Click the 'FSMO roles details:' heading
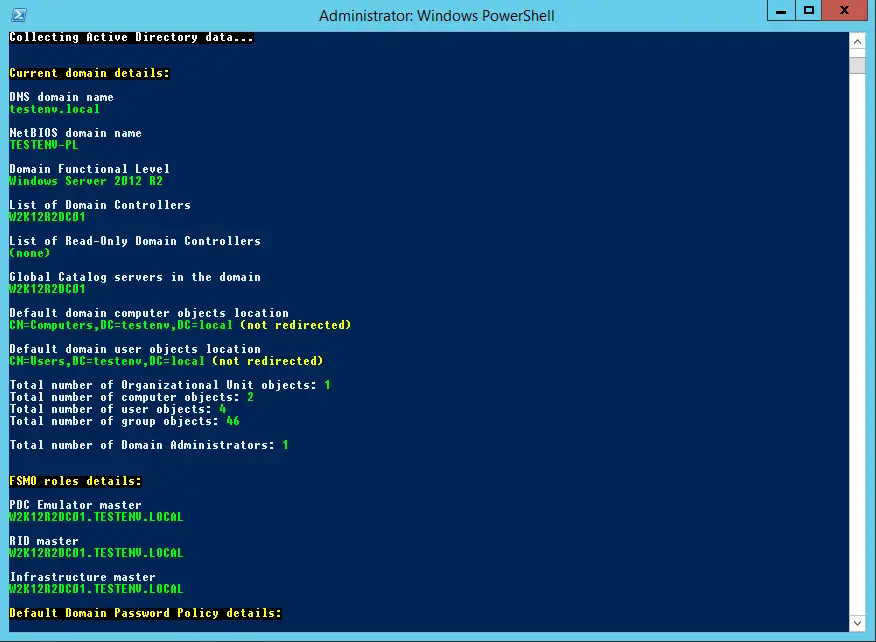The height and width of the screenshot is (642, 876). (x=75, y=481)
